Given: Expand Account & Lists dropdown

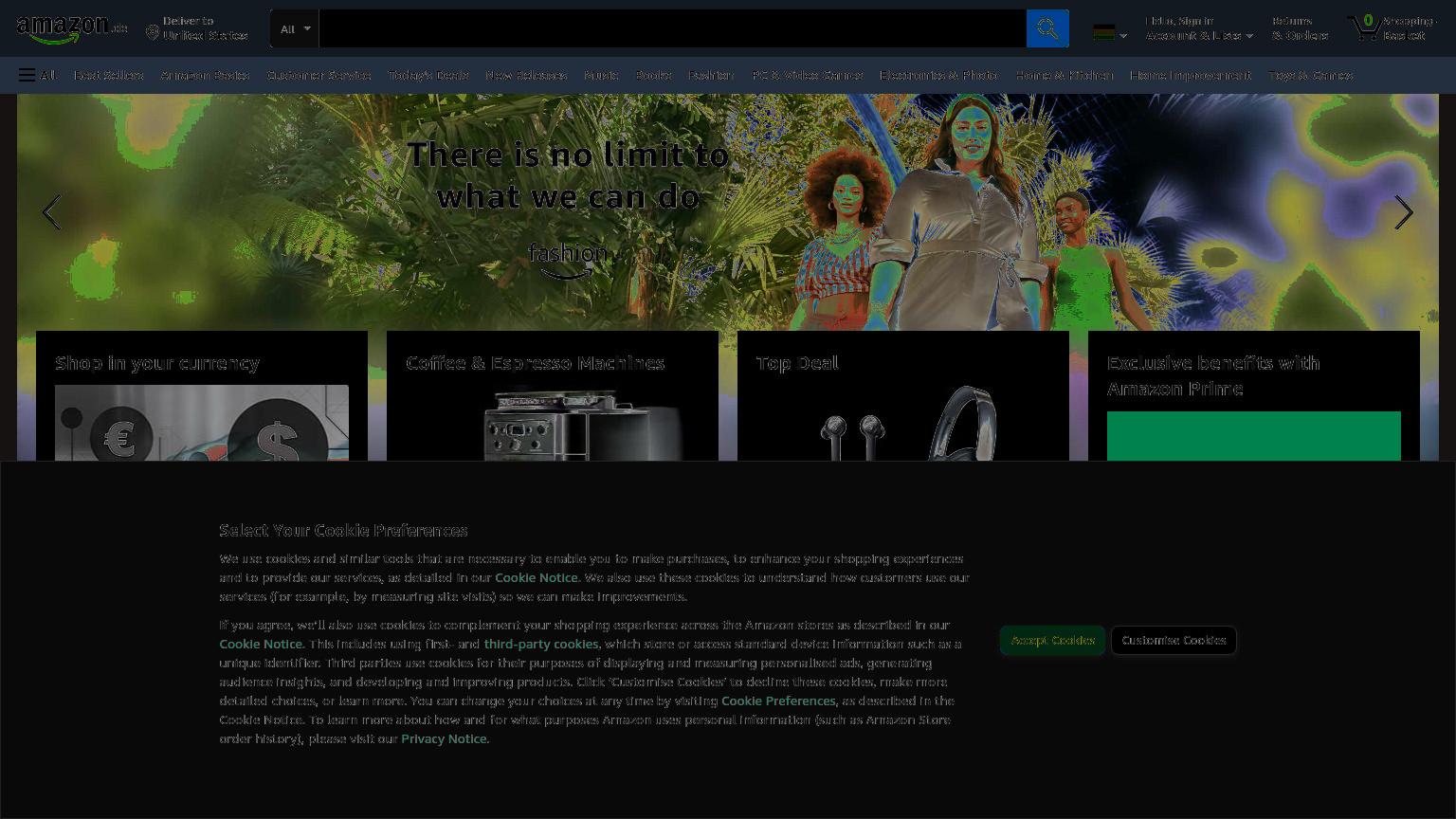Looking at the screenshot, I should coord(1199,28).
